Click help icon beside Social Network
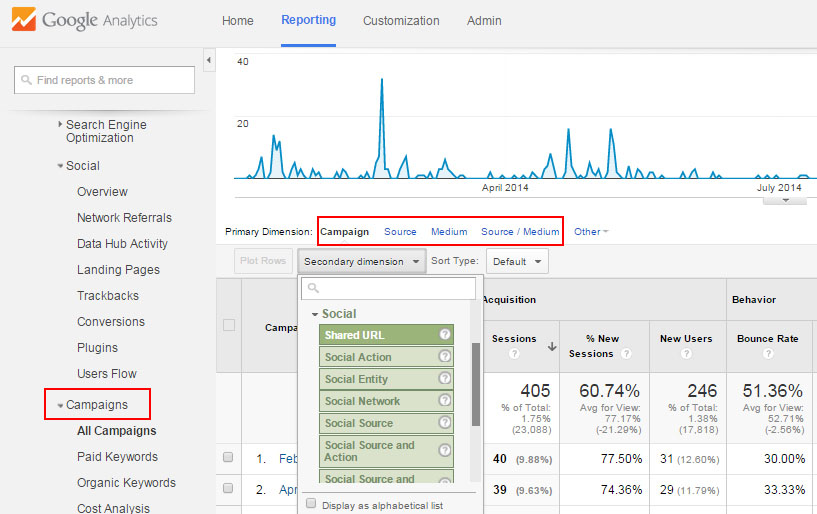 [445, 401]
